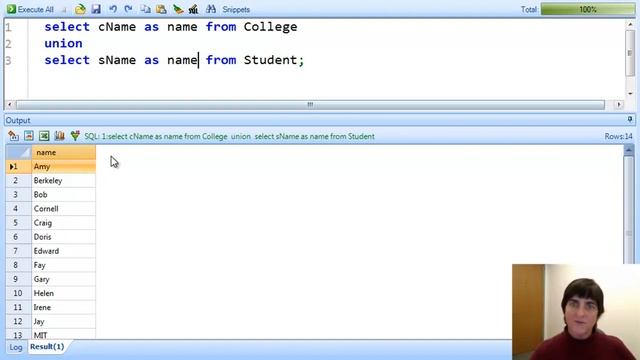
Task: Click the editor horizontal scrollbar right arrow
Action: (619, 105)
